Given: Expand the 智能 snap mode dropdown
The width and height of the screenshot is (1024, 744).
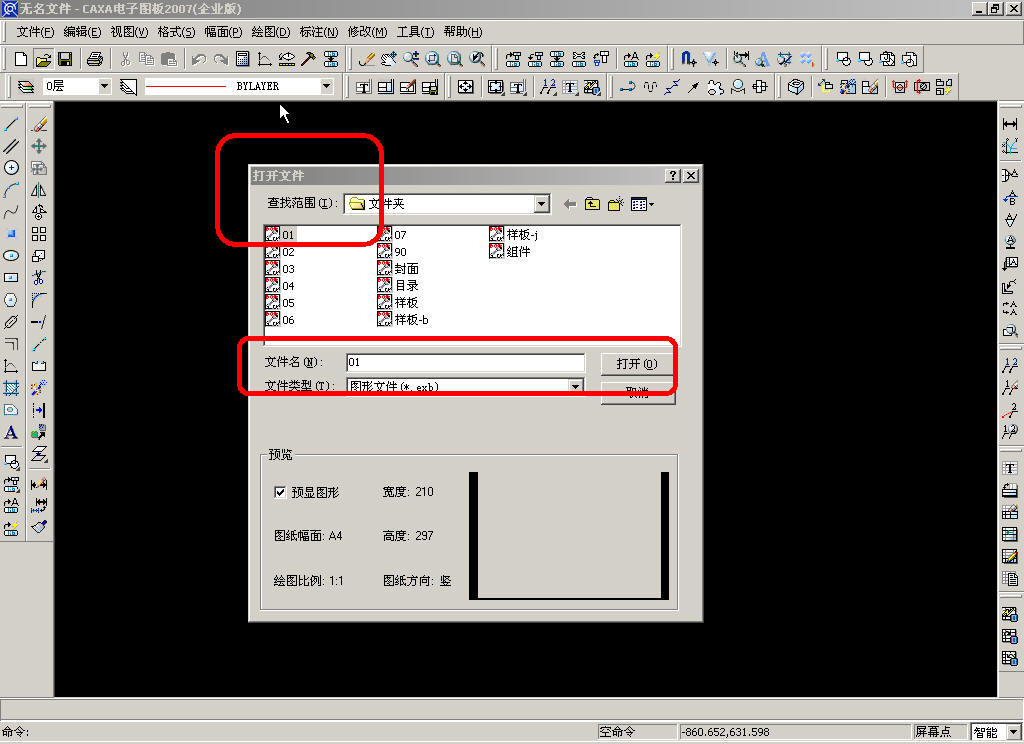Looking at the screenshot, I should pyautogui.click(x=1014, y=732).
